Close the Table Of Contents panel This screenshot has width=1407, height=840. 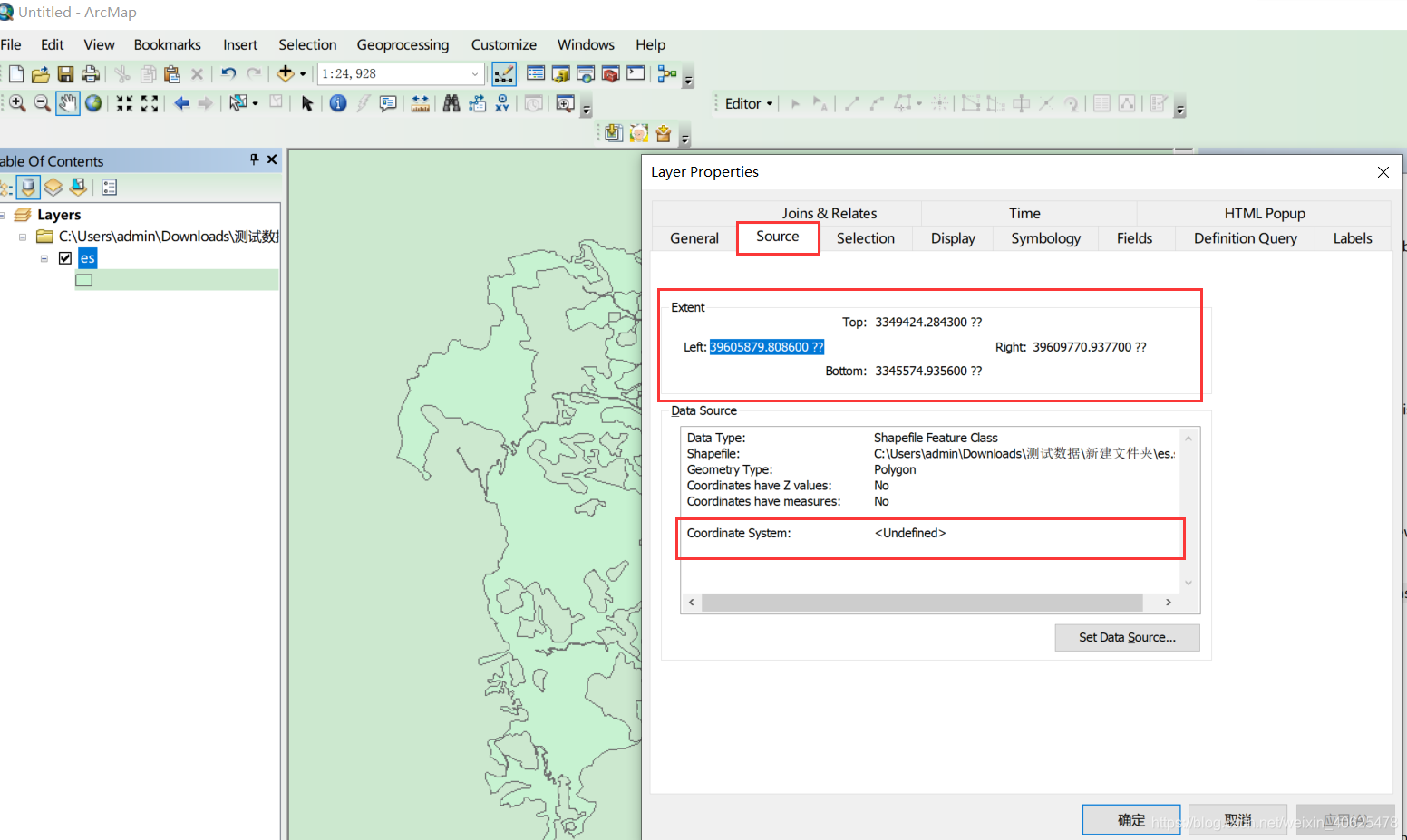(272, 159)
